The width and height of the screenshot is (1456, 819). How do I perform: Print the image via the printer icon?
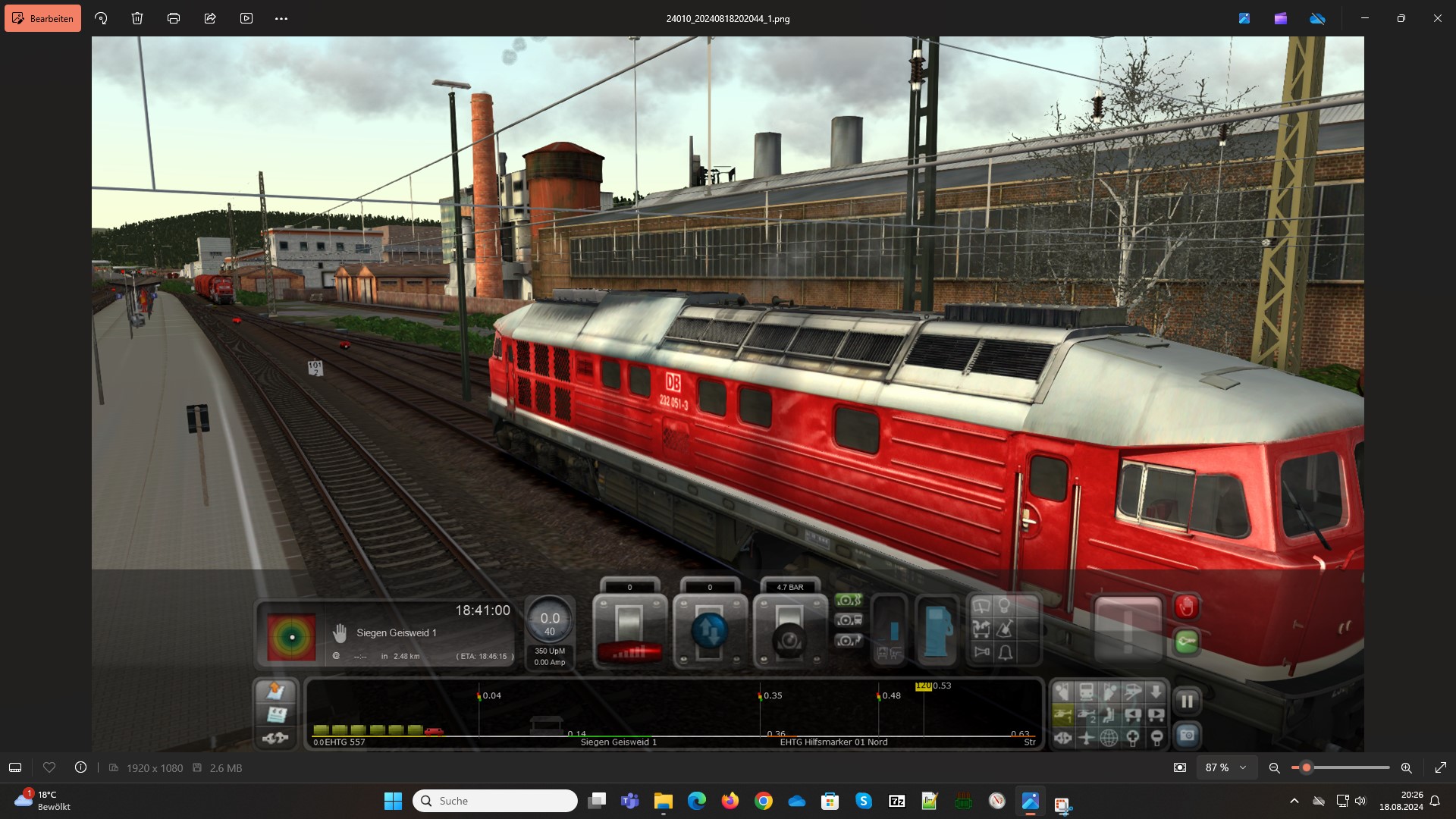click(x=174, y=18)
